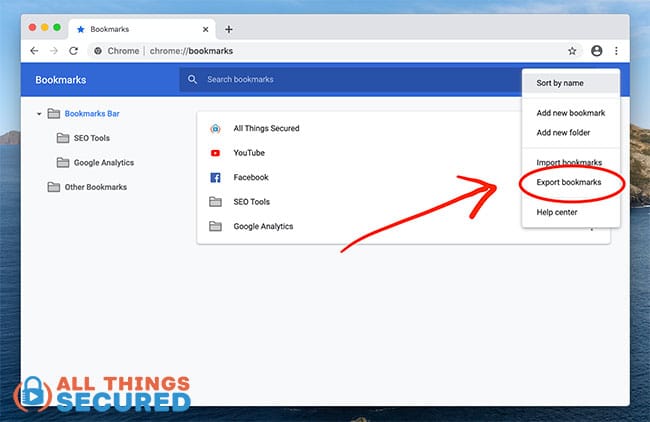Screen dimensions: 650x422
Task: Open a new tab with plus icon
Action: (229, 29)
